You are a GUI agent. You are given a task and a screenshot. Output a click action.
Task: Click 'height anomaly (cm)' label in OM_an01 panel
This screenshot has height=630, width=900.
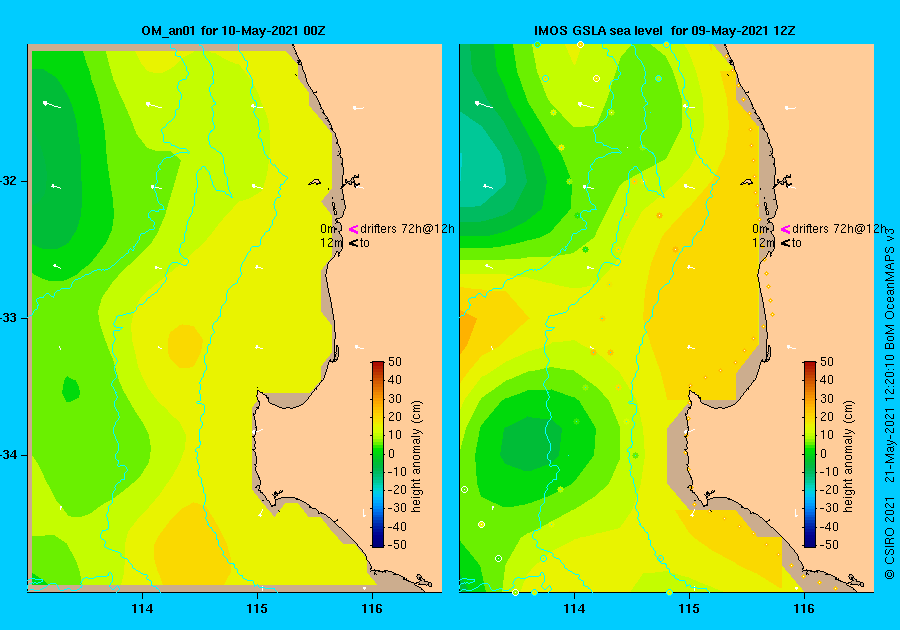pos(416,456)
